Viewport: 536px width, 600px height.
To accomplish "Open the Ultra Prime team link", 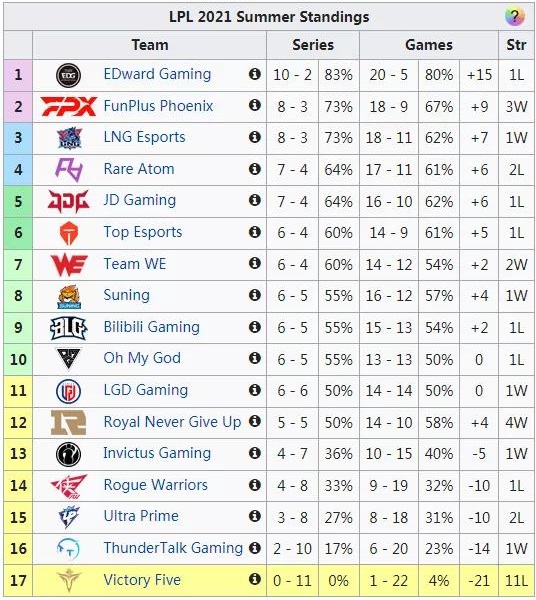I will pos(141,516).
